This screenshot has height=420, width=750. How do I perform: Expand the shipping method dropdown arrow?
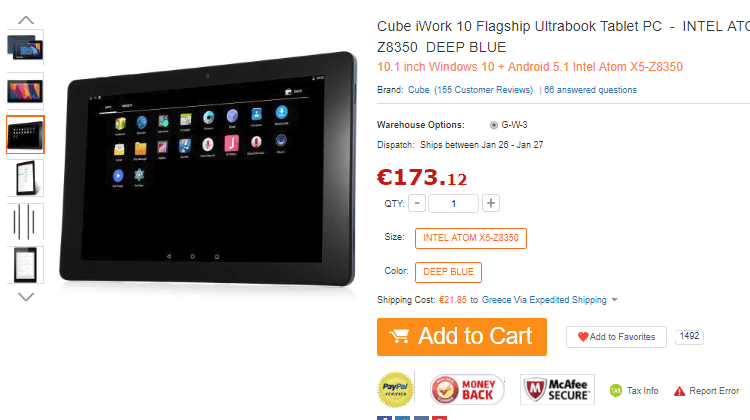pos(615,300)
